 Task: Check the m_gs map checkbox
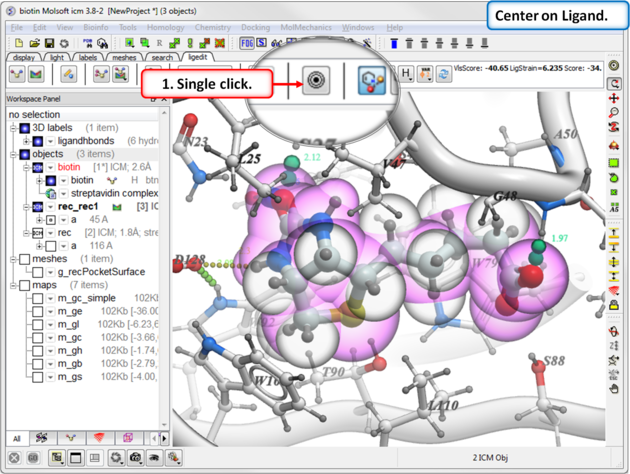click(x=38, y=376)
